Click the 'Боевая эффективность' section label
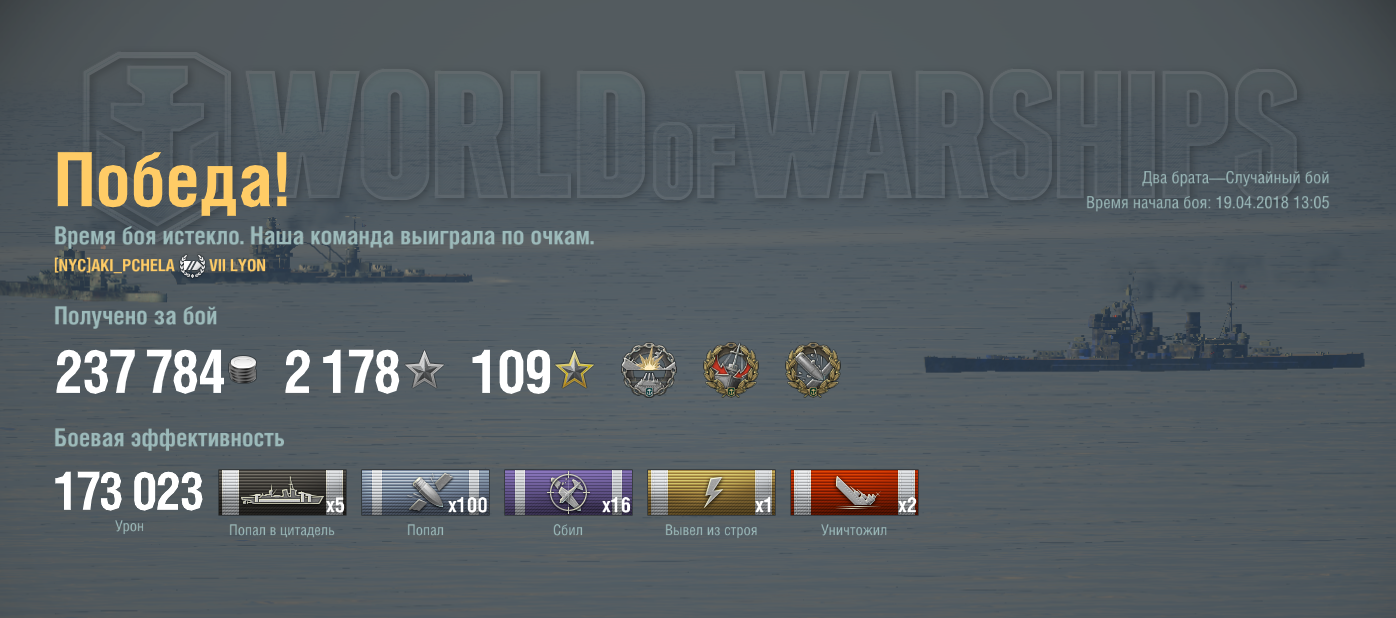1396x618 pixels. pos(169,438)
